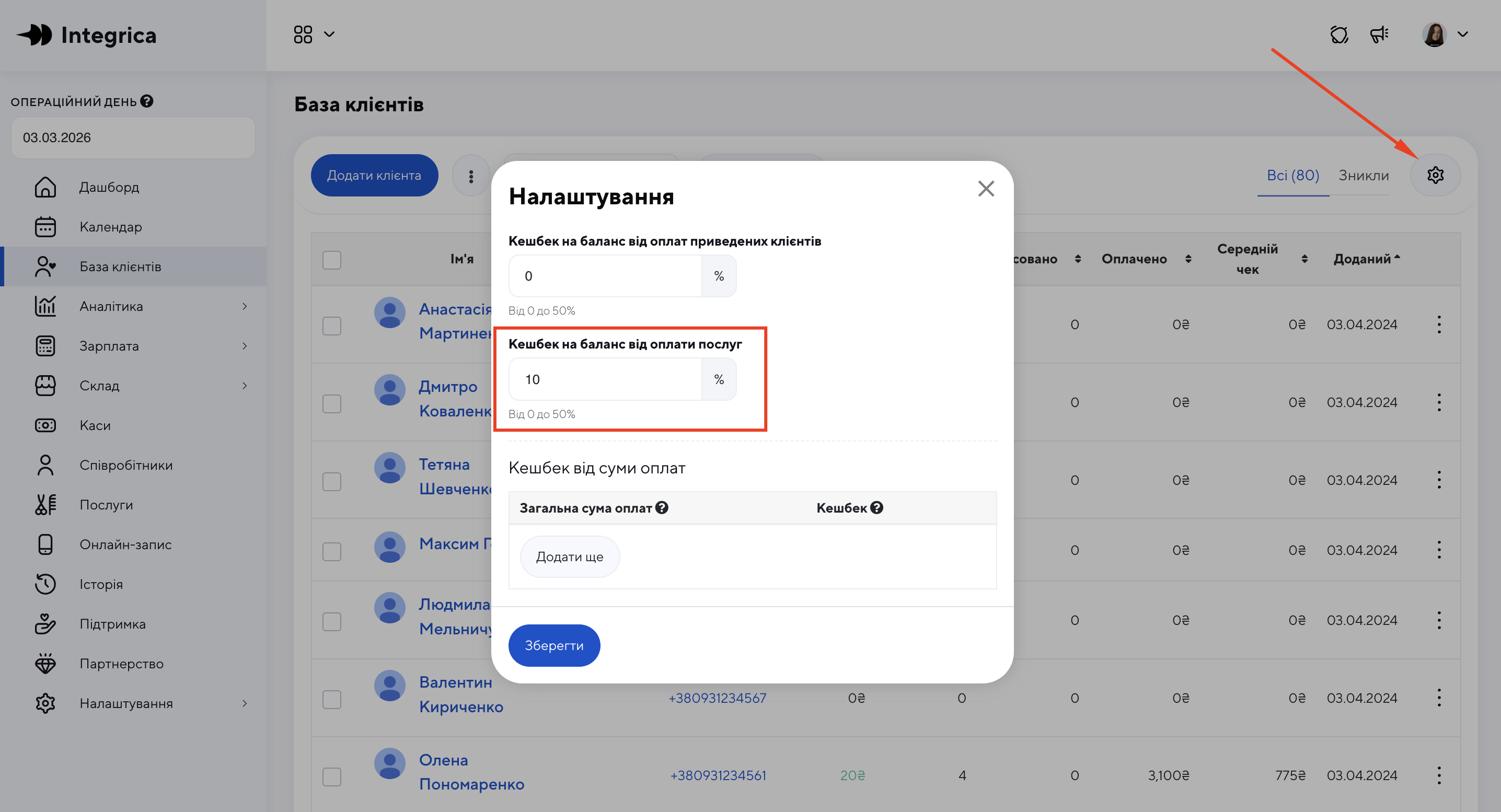This screenshot has width=1501, height=812.
Task: Click the gear settings icon near Зникли tab
Action: click(1435, 176)
